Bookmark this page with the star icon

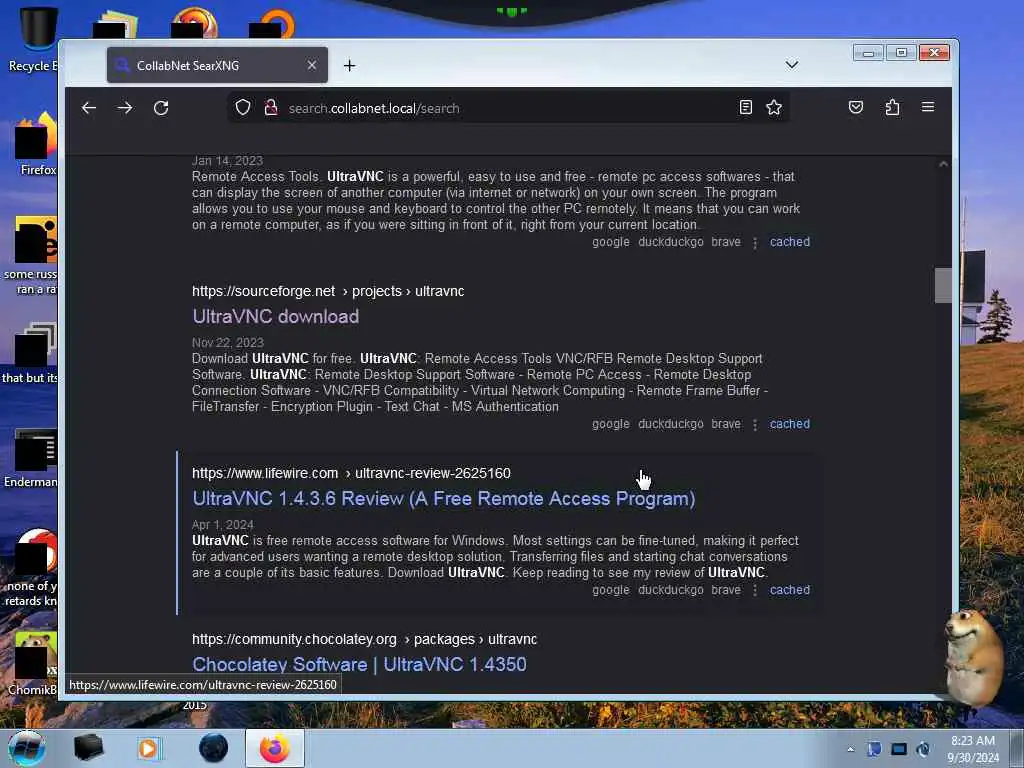click(x=774, y=108)
